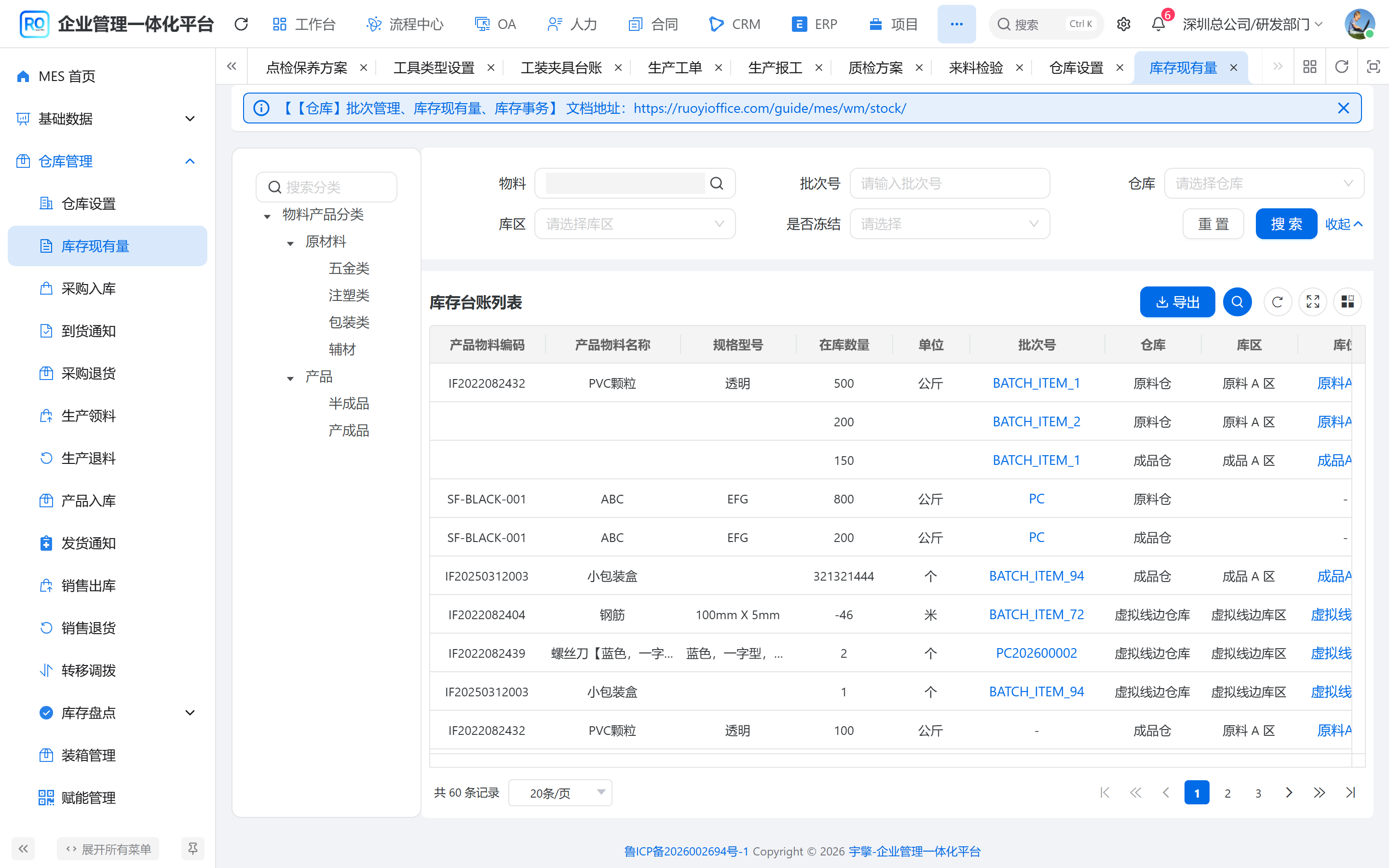Open the CRM top menu
This screenshot has height=868, width=1389.
pos(735,24)
